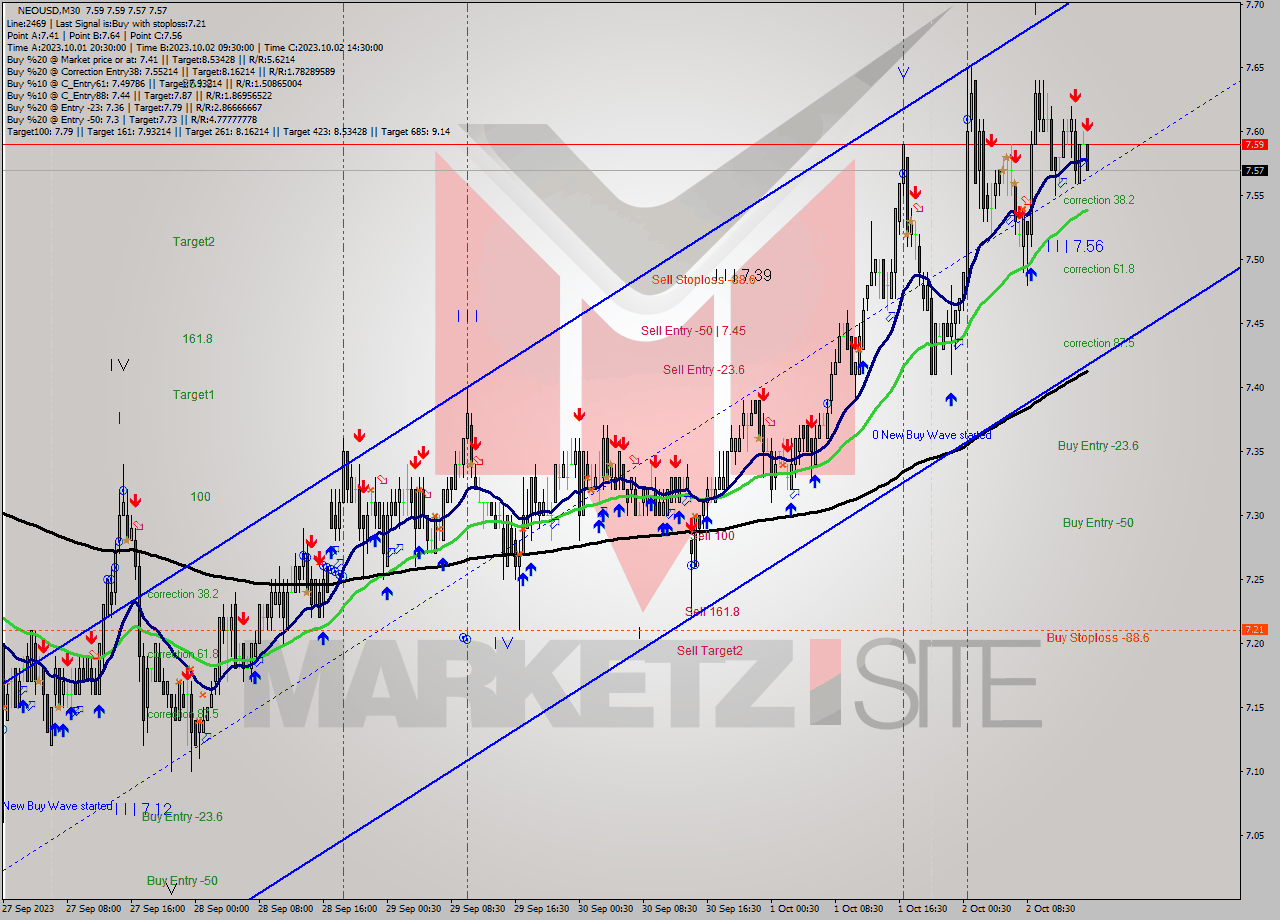
Task: Select the 'Sell Entry -23.6' label
Action: 704,370
